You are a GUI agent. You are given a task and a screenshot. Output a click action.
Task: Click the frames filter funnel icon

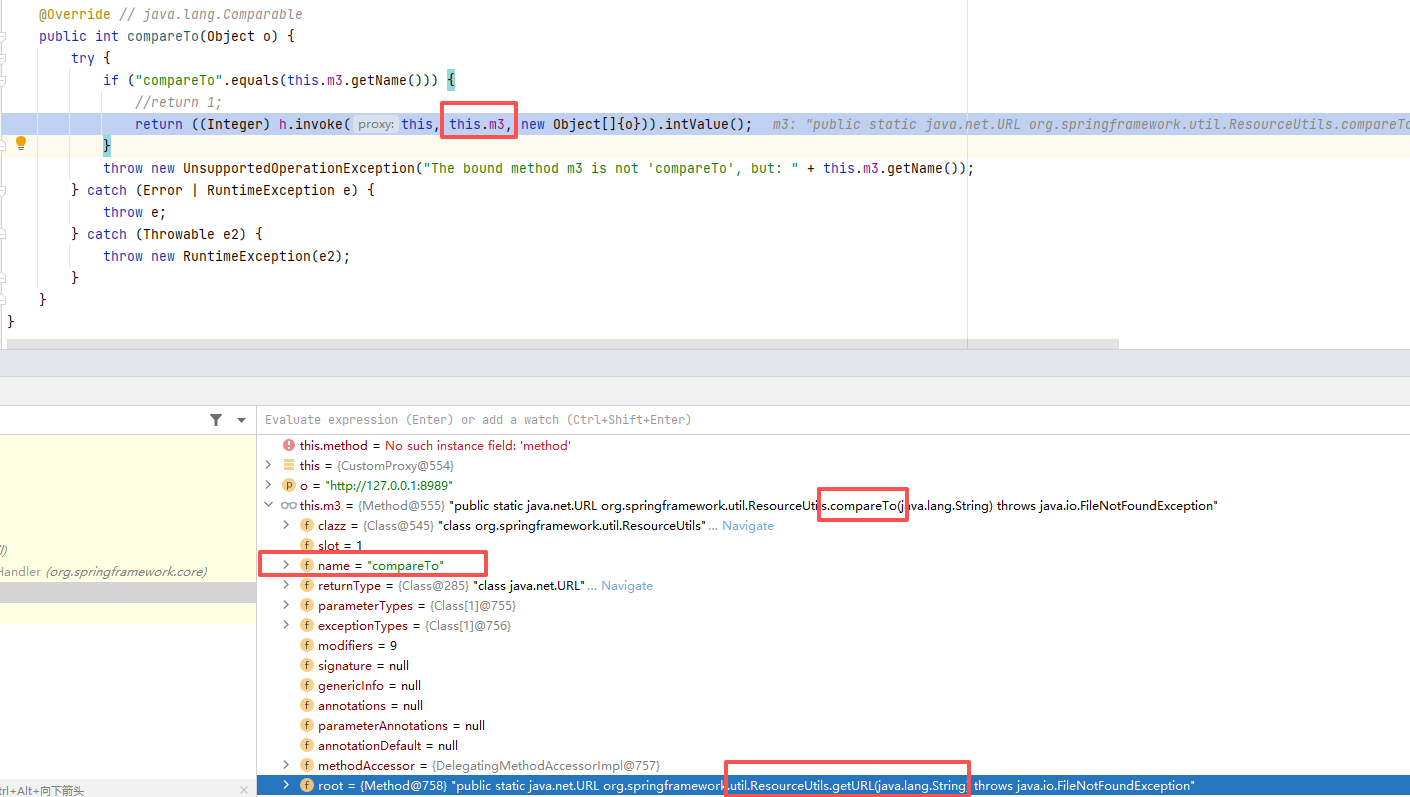coord(216,420)
